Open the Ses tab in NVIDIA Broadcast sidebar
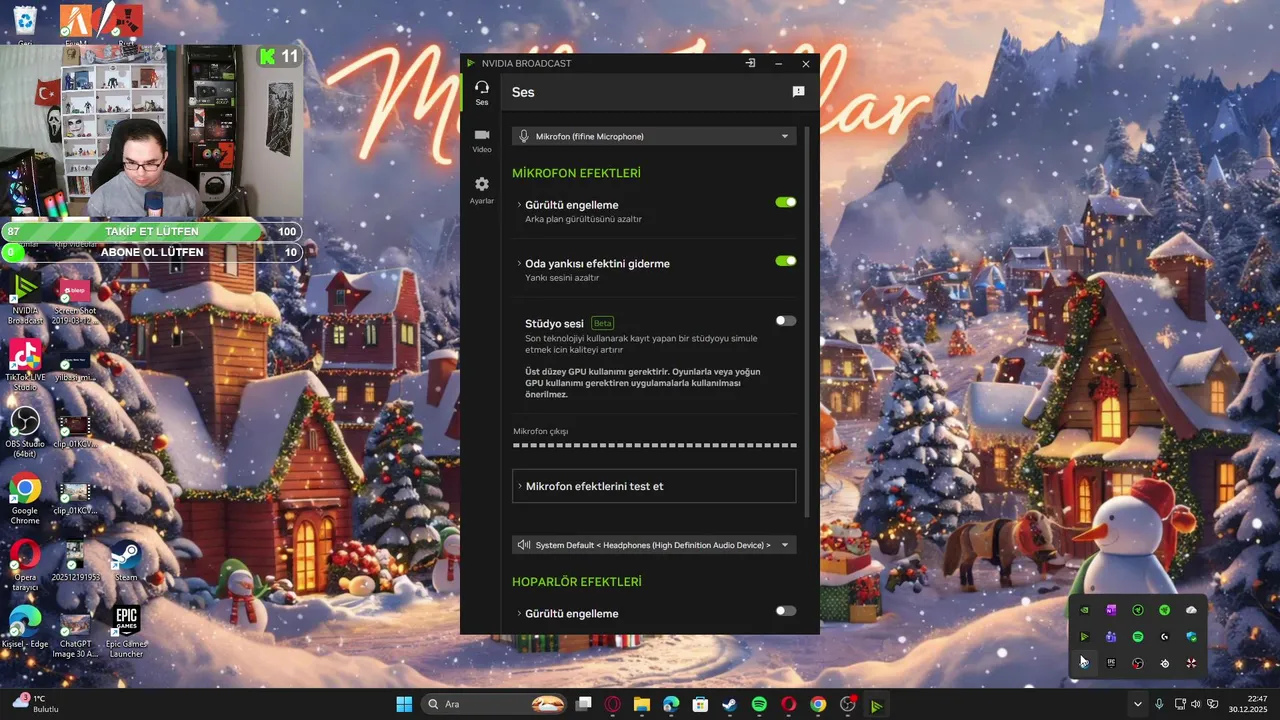Image resolution: width=1280 pixels, height=720 pixels. [x=482, y=93]
